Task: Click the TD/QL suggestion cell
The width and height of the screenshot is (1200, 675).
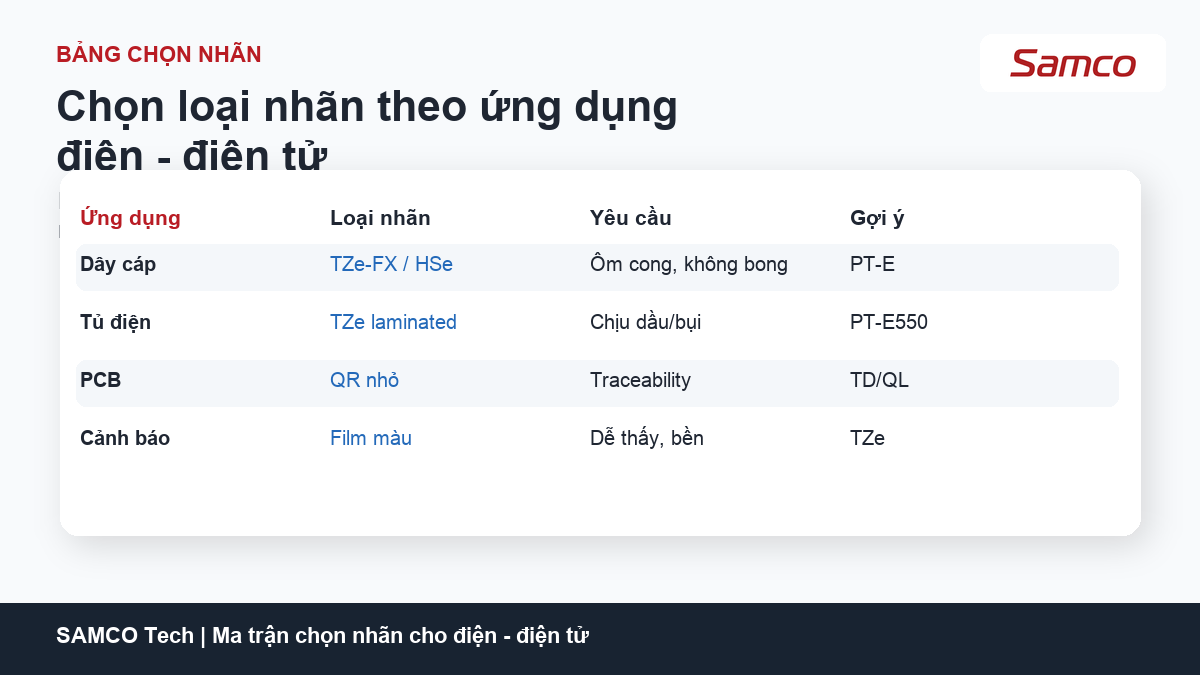Action: pos(879,381)
